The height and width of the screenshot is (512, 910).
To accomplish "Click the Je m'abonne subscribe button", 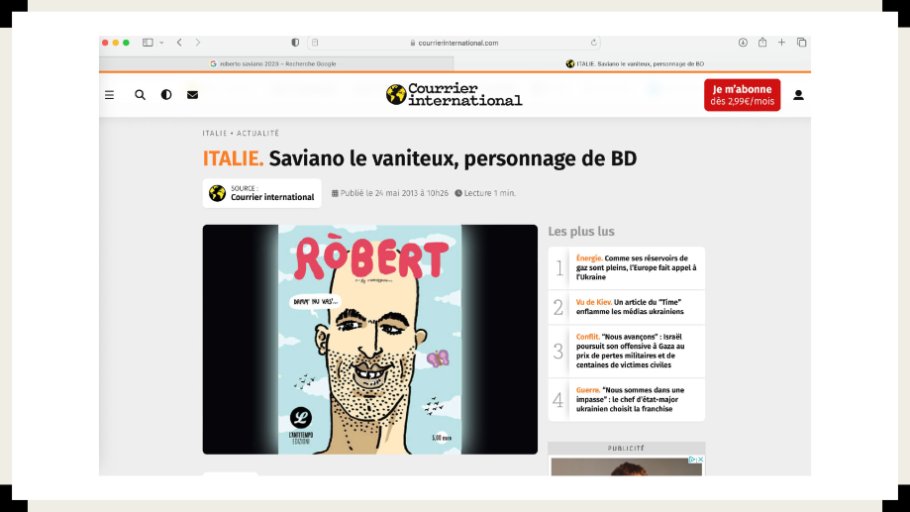I will point(742,95).
